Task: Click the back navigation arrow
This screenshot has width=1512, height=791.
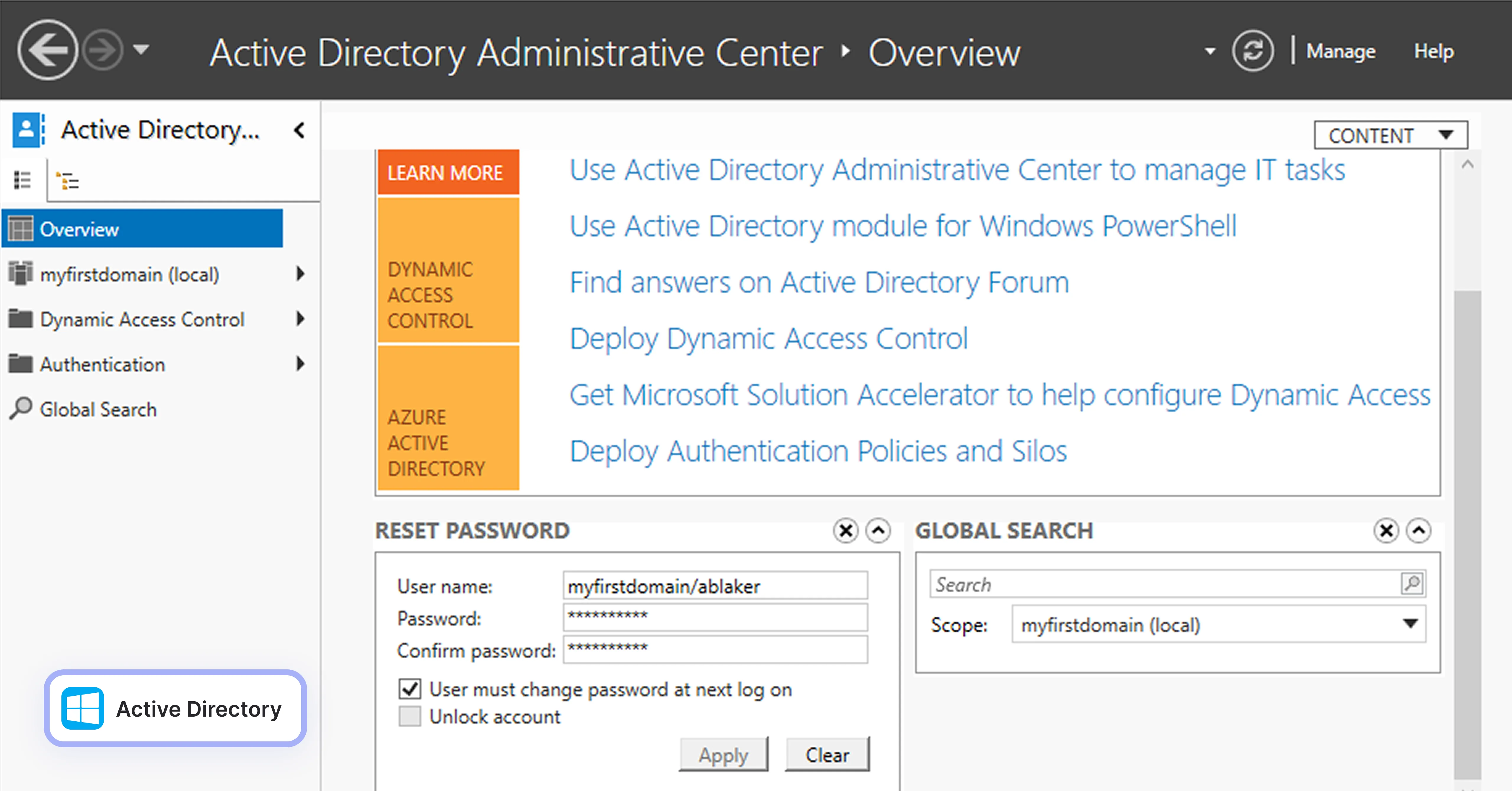Action: pos(48,50)
